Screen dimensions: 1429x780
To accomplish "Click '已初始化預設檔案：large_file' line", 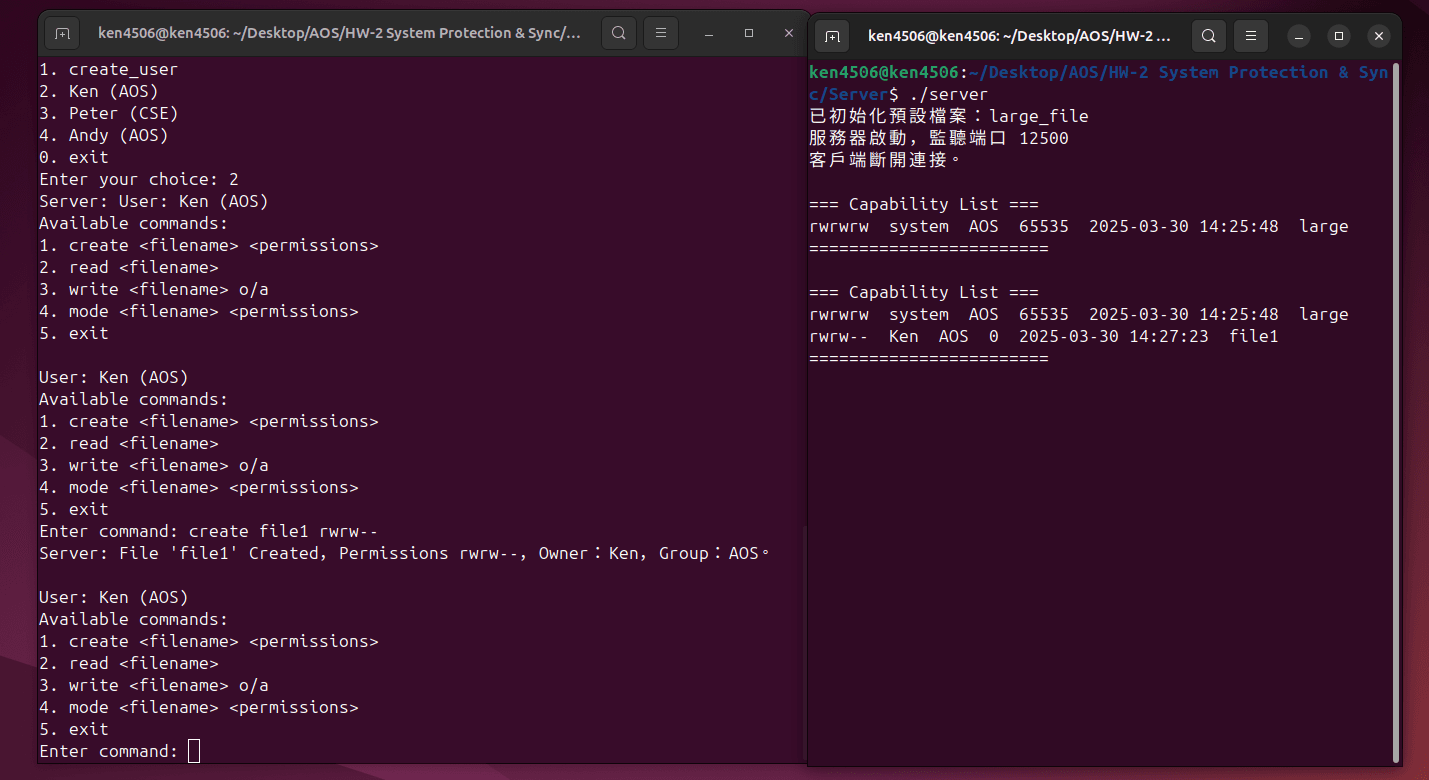I will coord(949,116).
